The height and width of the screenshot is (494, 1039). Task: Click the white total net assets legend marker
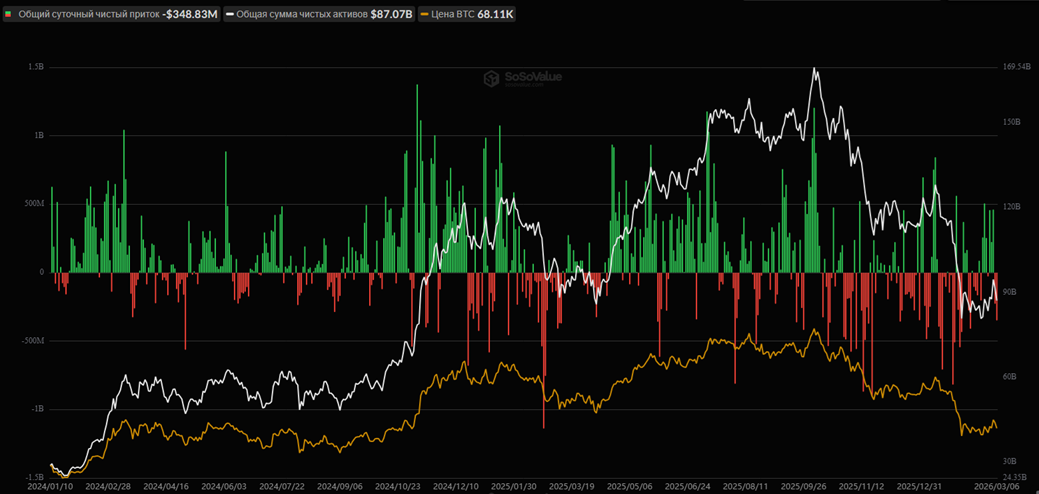point(230,15)
